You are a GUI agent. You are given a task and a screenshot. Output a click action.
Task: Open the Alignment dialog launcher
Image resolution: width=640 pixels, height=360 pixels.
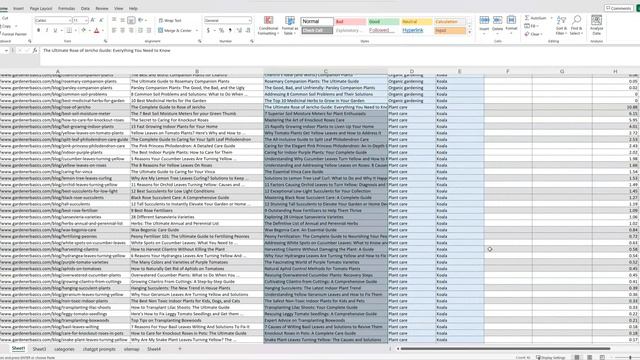tap(200, 41)
